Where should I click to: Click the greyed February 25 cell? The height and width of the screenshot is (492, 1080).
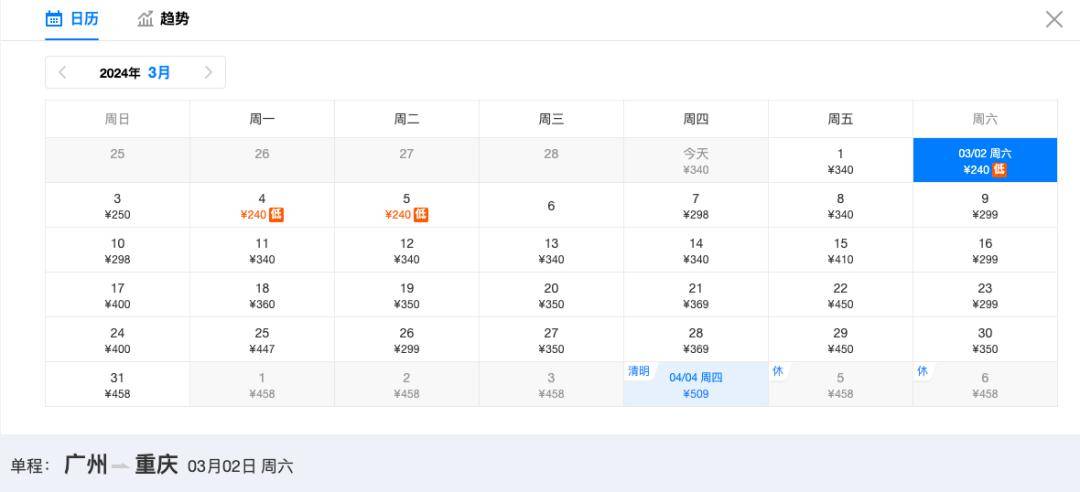(x=117, y=160)
